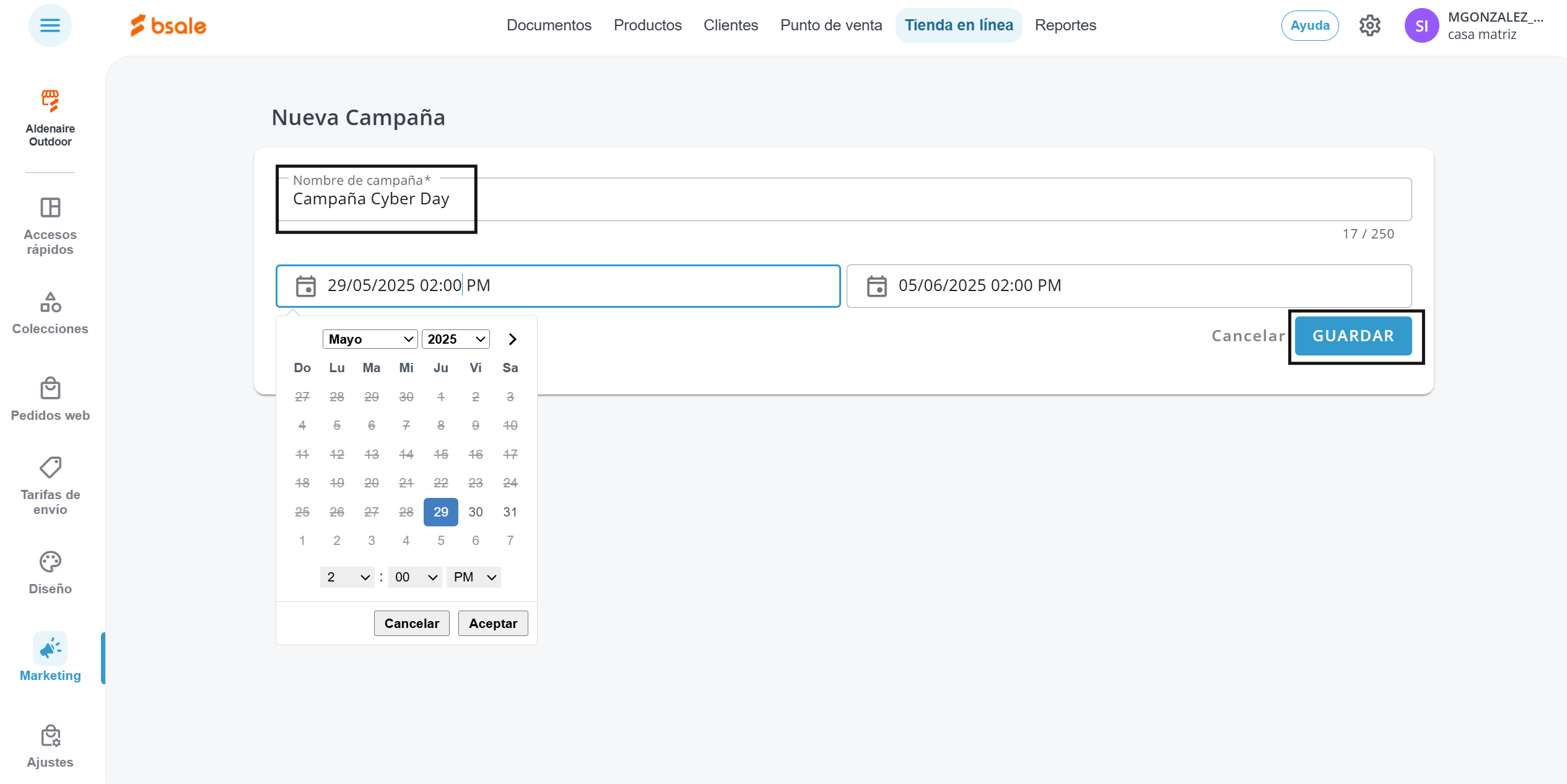Image resolution: width=1567 pixels, height=784 pixels.
Task: Open the Productos menu
Action: pyautogui.click(x=647, y=25)
